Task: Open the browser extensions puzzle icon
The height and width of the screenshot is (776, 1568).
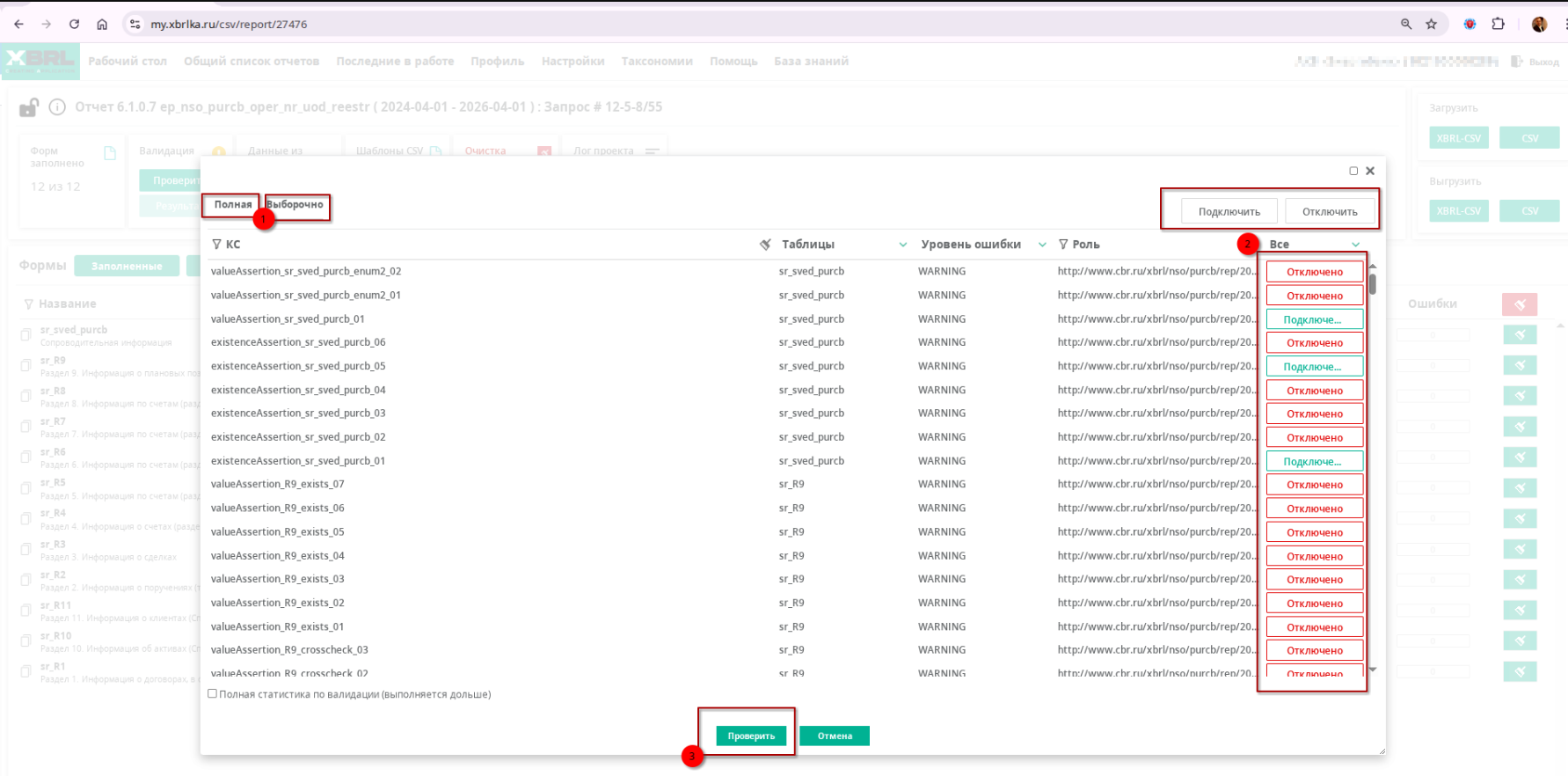Action: click(1498, 24)
